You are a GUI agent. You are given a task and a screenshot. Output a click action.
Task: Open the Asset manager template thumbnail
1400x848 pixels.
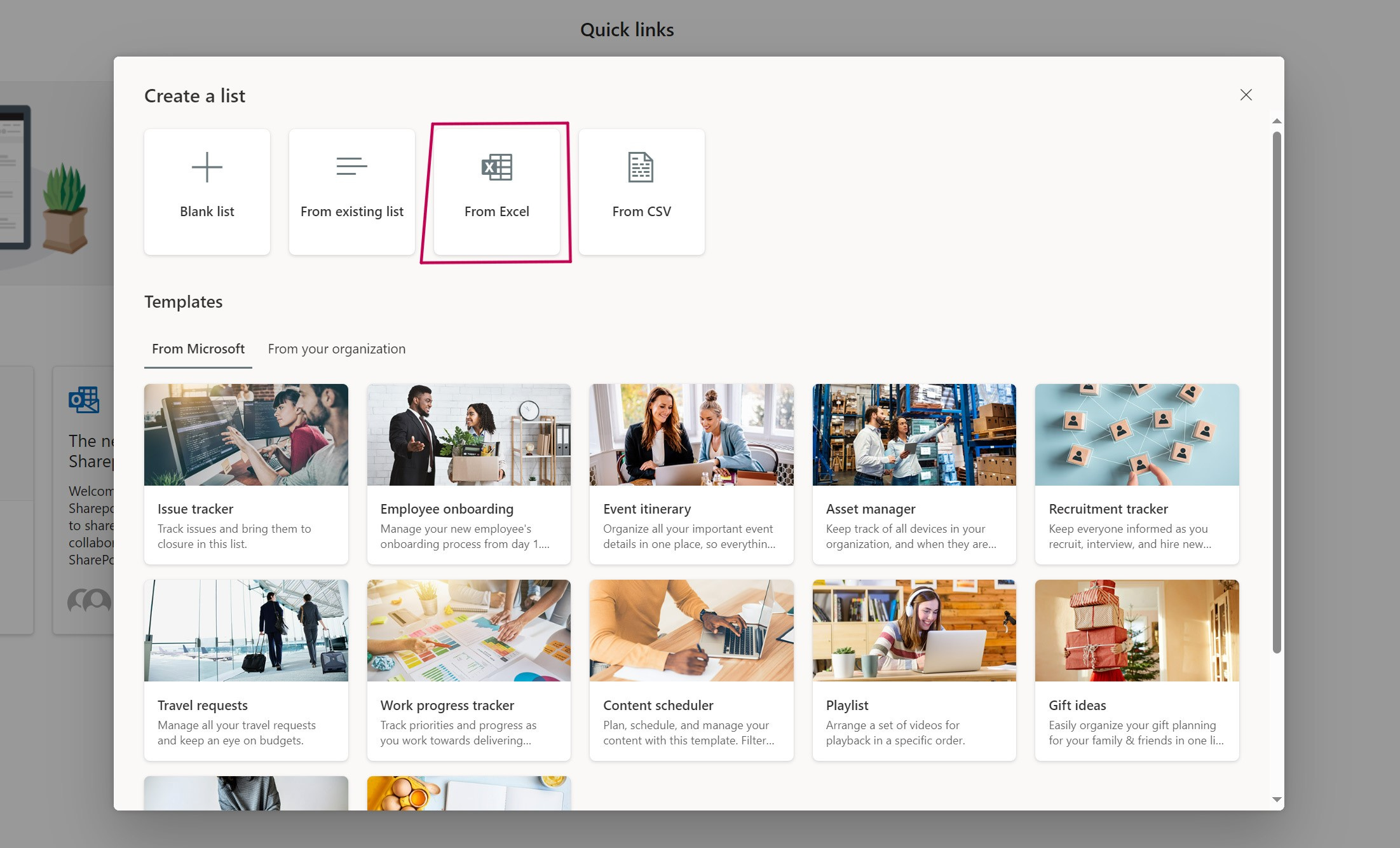tap(914, 435)
